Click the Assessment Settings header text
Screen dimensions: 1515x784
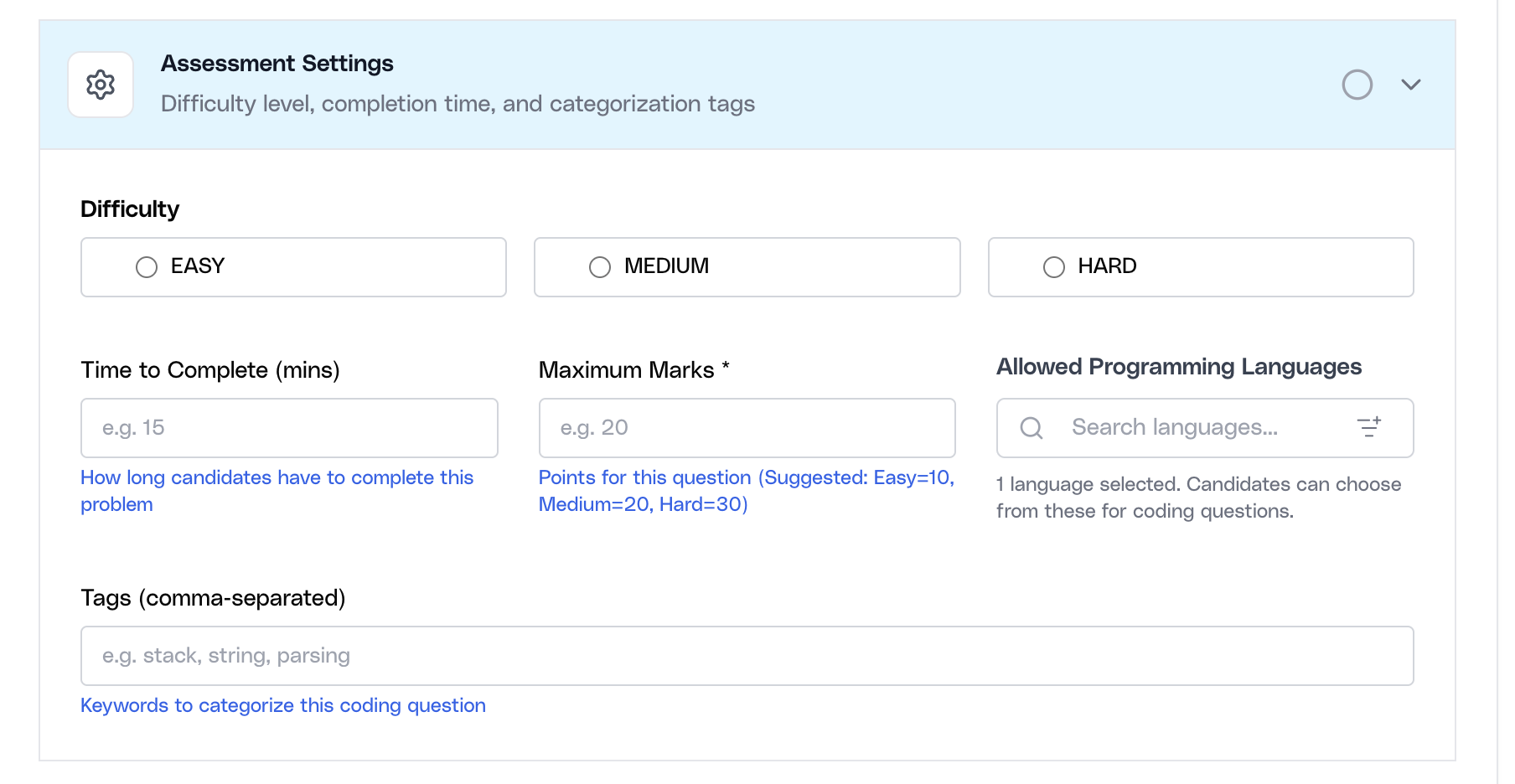277,63
